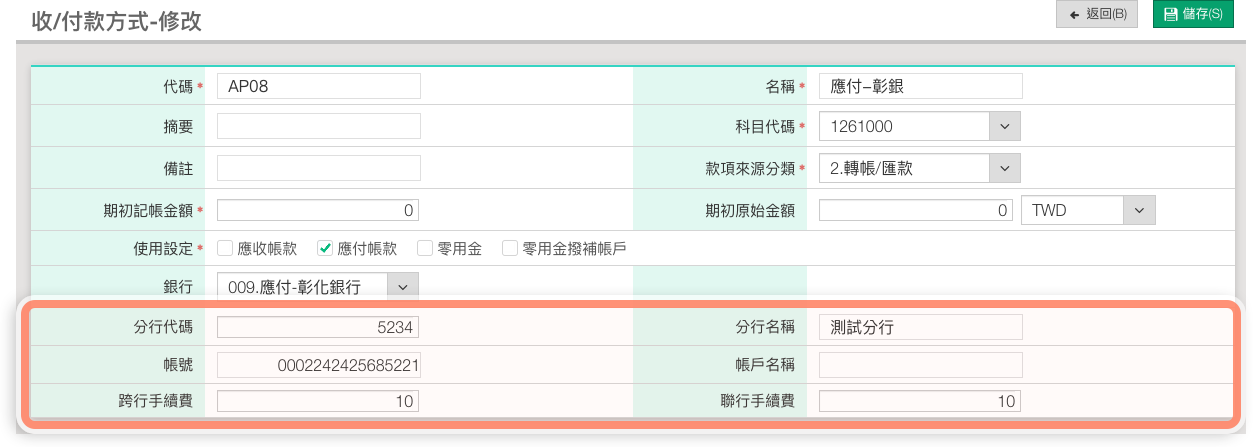Open the 科目代碼 dropdown arrow
The width and height of the screenshot is (1257, 447).
click(1004, 127)
